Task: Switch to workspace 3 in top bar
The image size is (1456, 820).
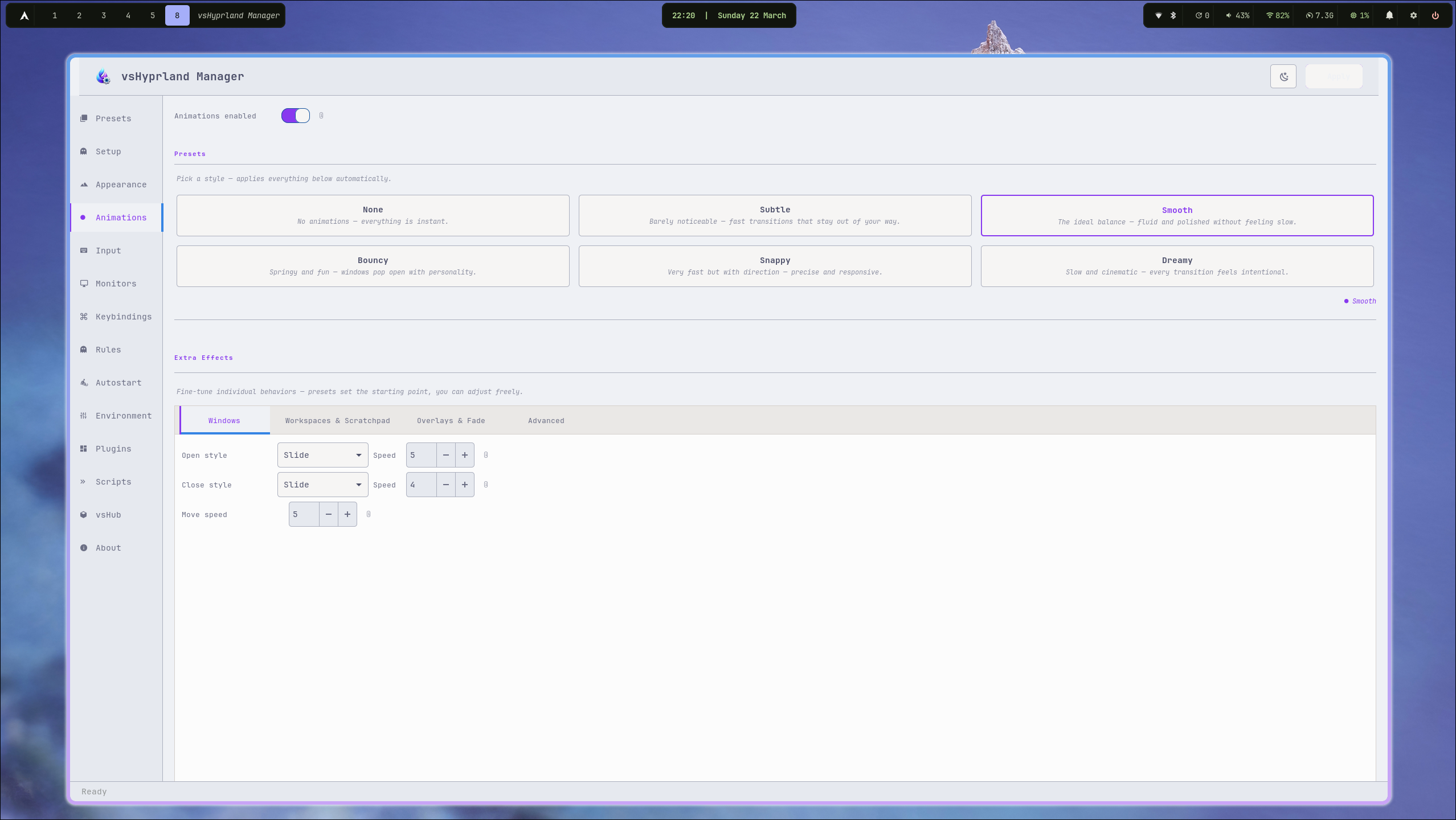Action: pos(104,15)
